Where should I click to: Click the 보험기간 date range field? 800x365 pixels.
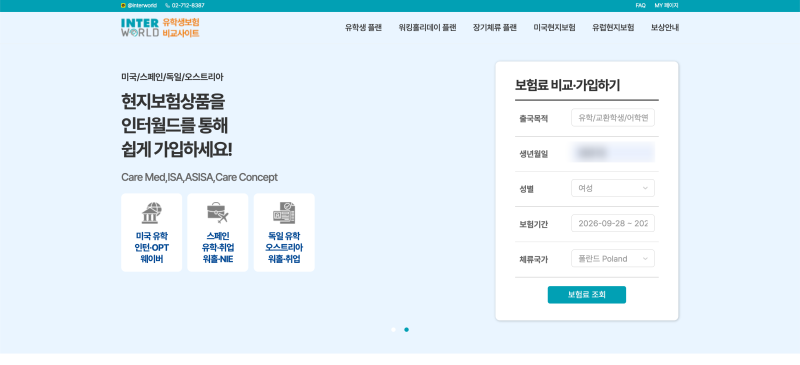[x=613, y=223]
